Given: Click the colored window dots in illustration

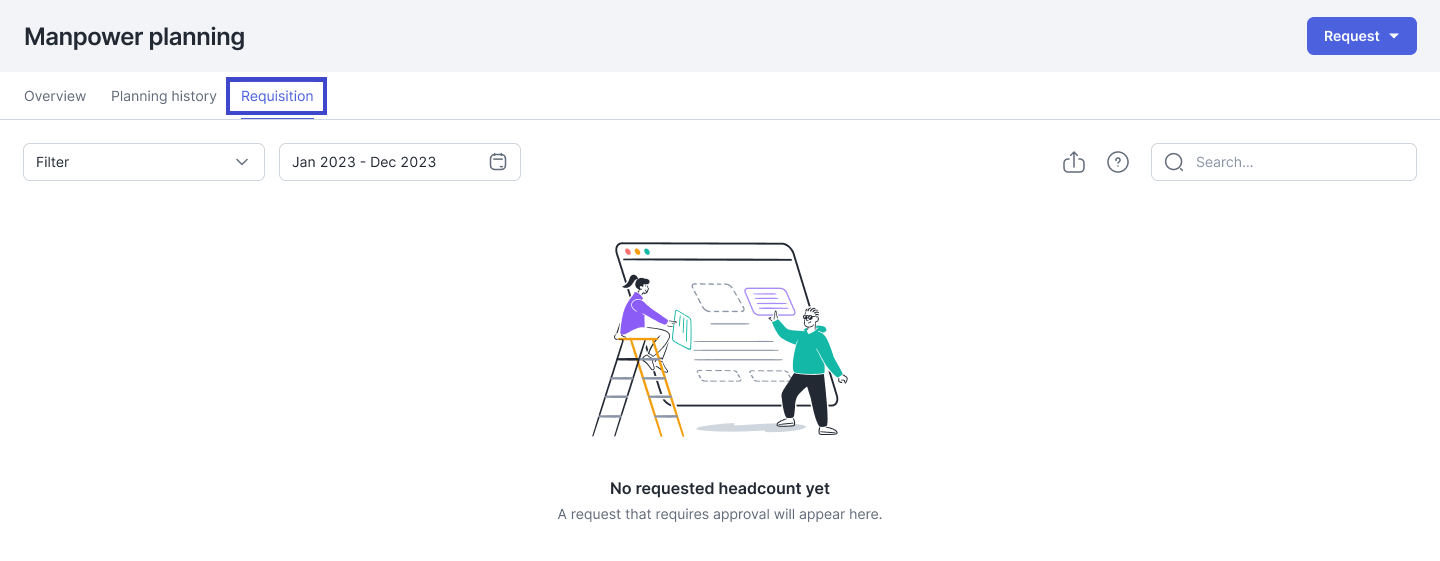Looking at the screenshot, I should [x=636, y=252].
